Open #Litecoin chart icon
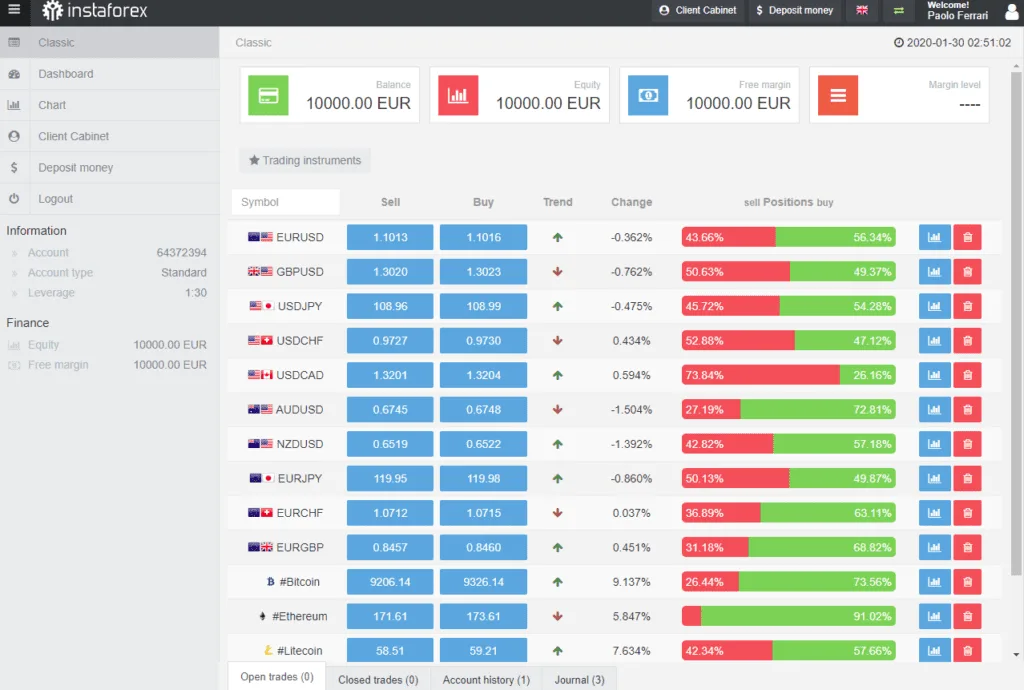The height and width of the screenshot is (690, 1024). (934, 650)
